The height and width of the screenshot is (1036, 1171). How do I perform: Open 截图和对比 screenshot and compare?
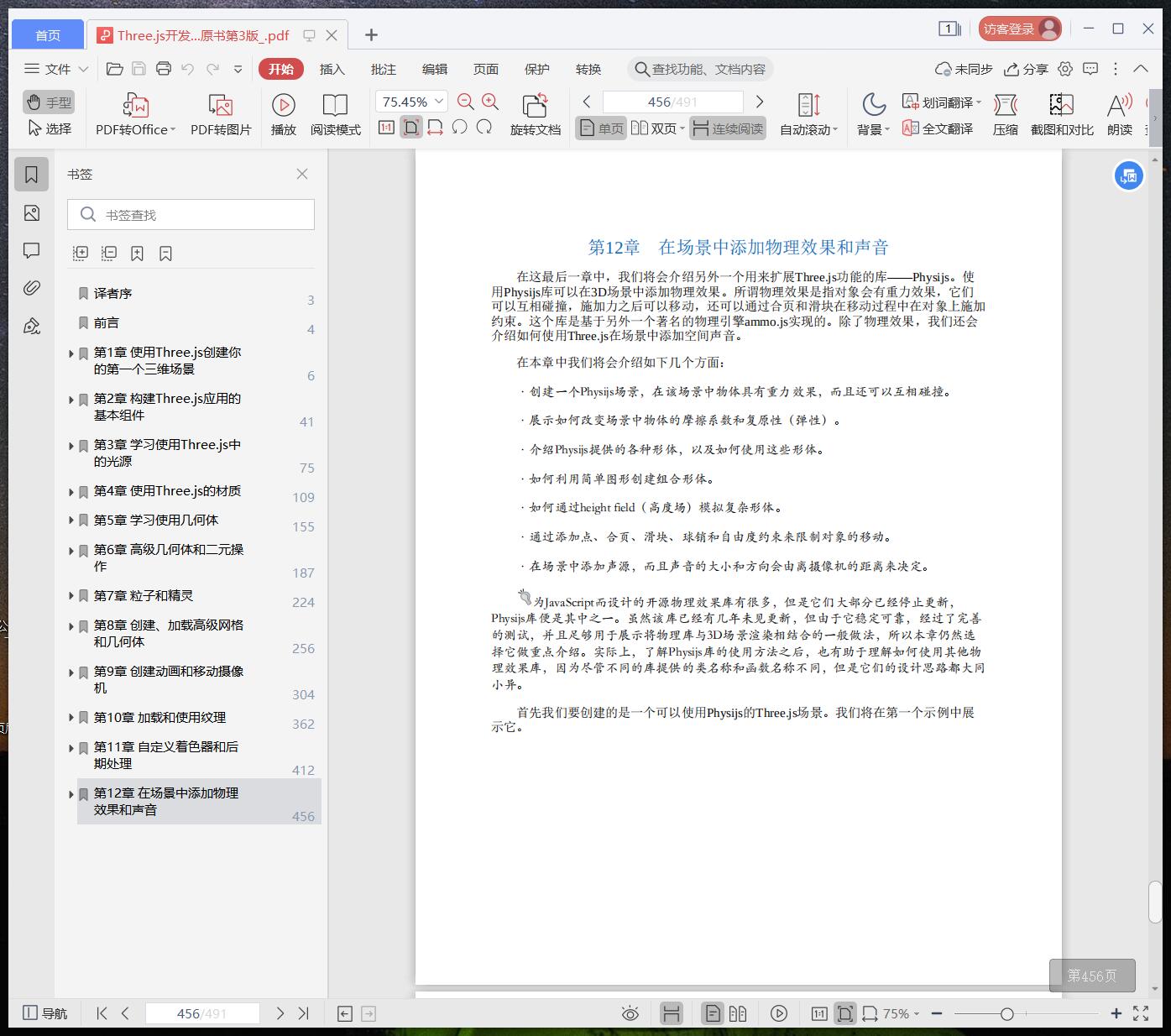1062,115
